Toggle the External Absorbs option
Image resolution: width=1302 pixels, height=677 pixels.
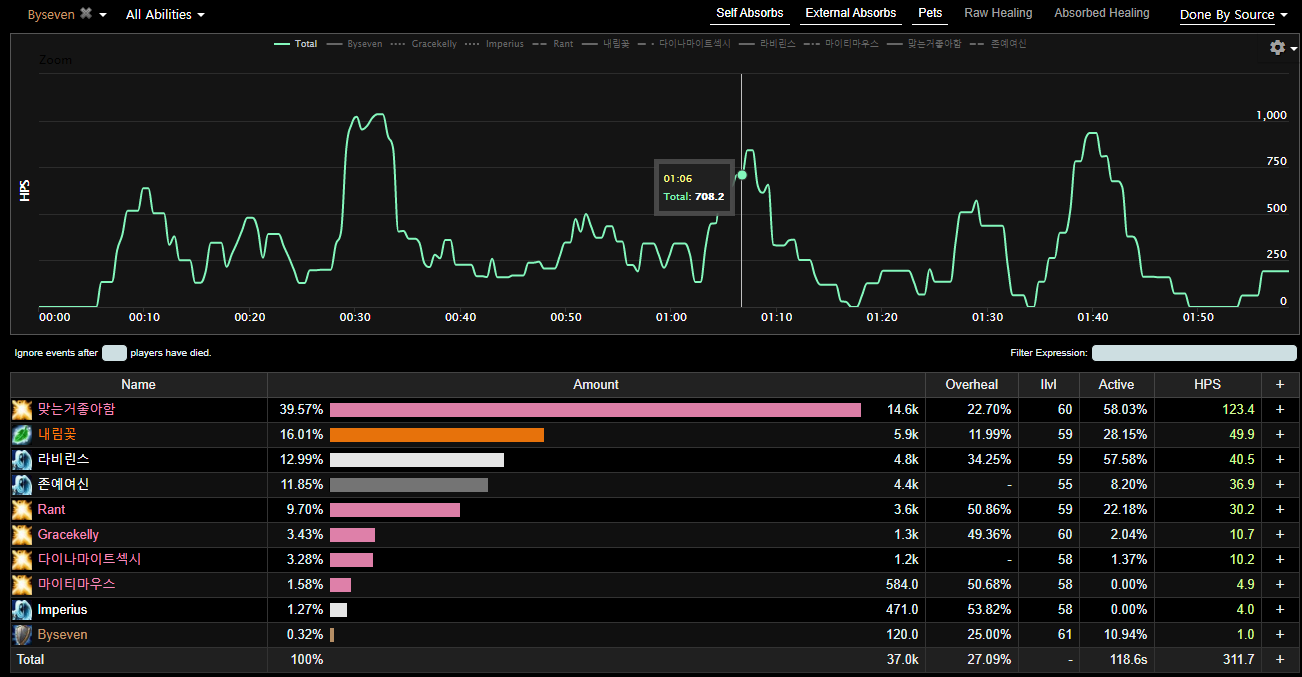pos(850,13)
